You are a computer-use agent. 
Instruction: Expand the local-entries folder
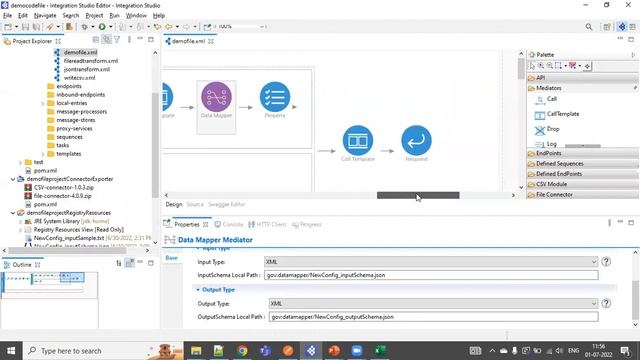[43, 103]
